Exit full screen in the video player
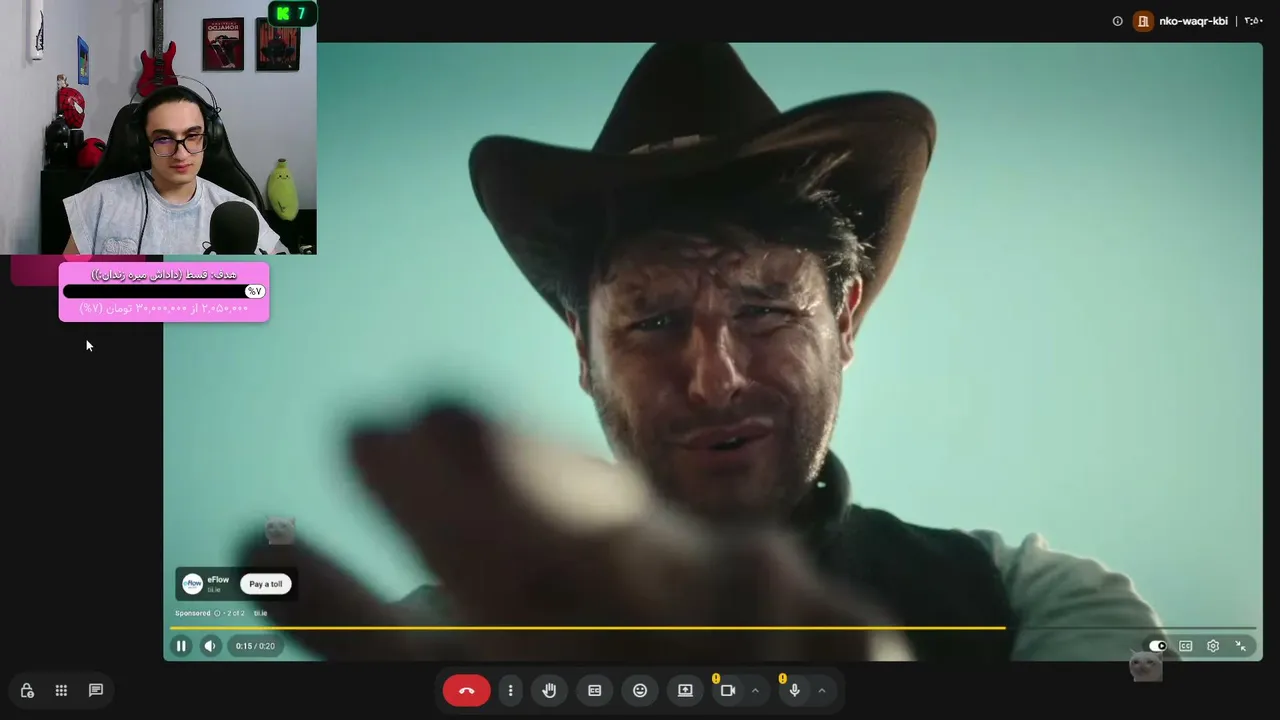1280x720 pixels. 1241,646
